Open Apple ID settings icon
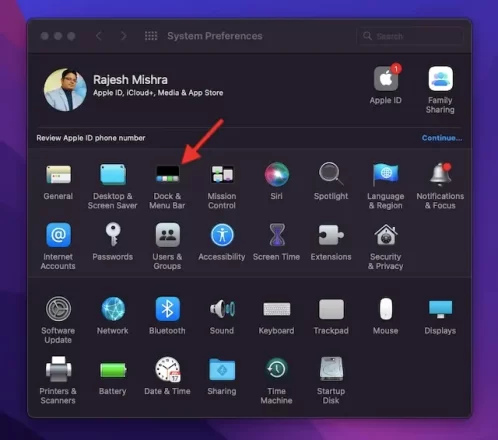 pos(386,79)
